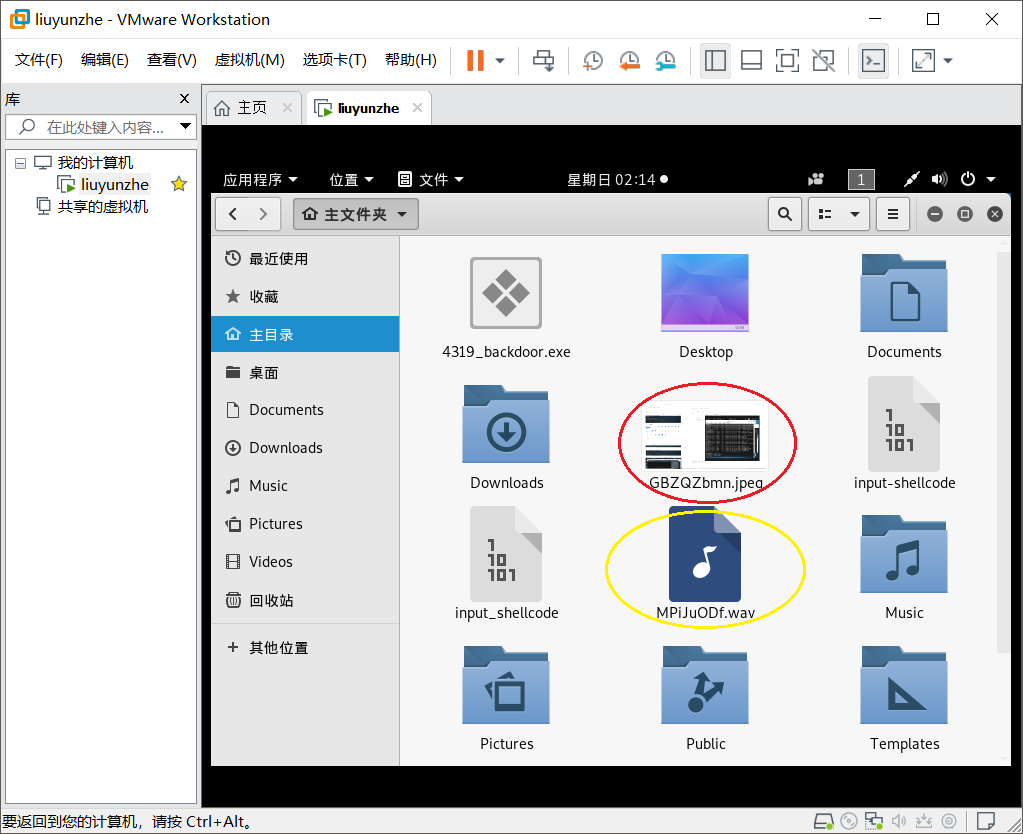Switch to the 主页 tab
Screen dimensions: 1023x834
(252, 108)
